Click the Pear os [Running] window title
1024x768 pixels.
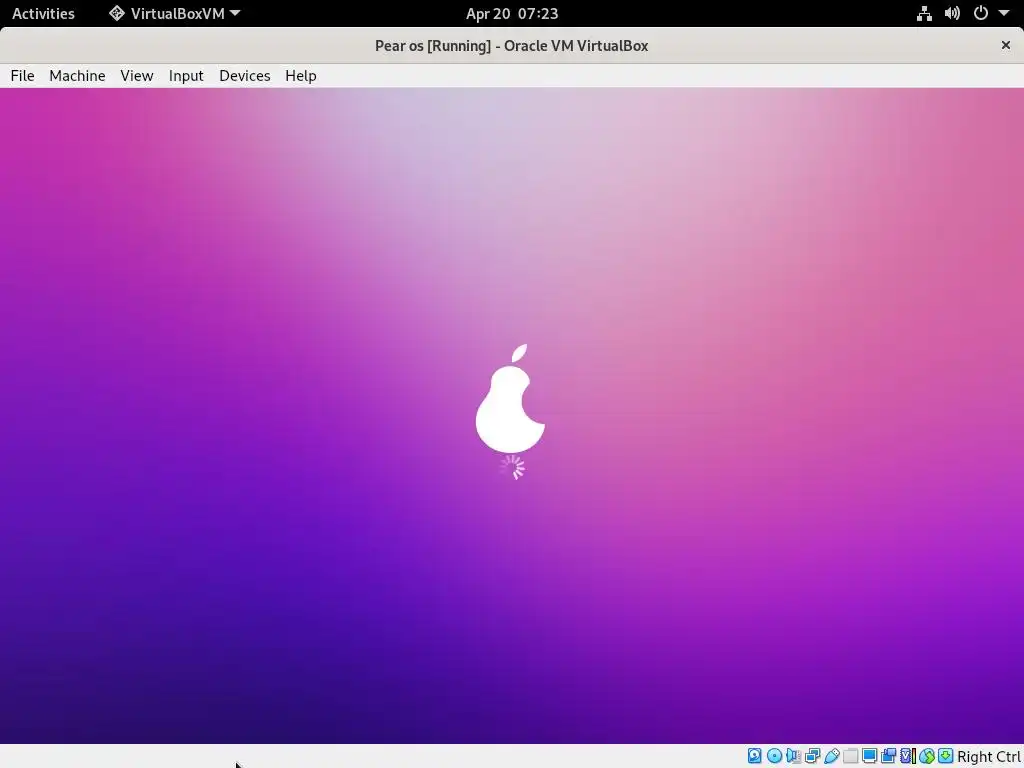pyautogui.click(x=511, y=46)
